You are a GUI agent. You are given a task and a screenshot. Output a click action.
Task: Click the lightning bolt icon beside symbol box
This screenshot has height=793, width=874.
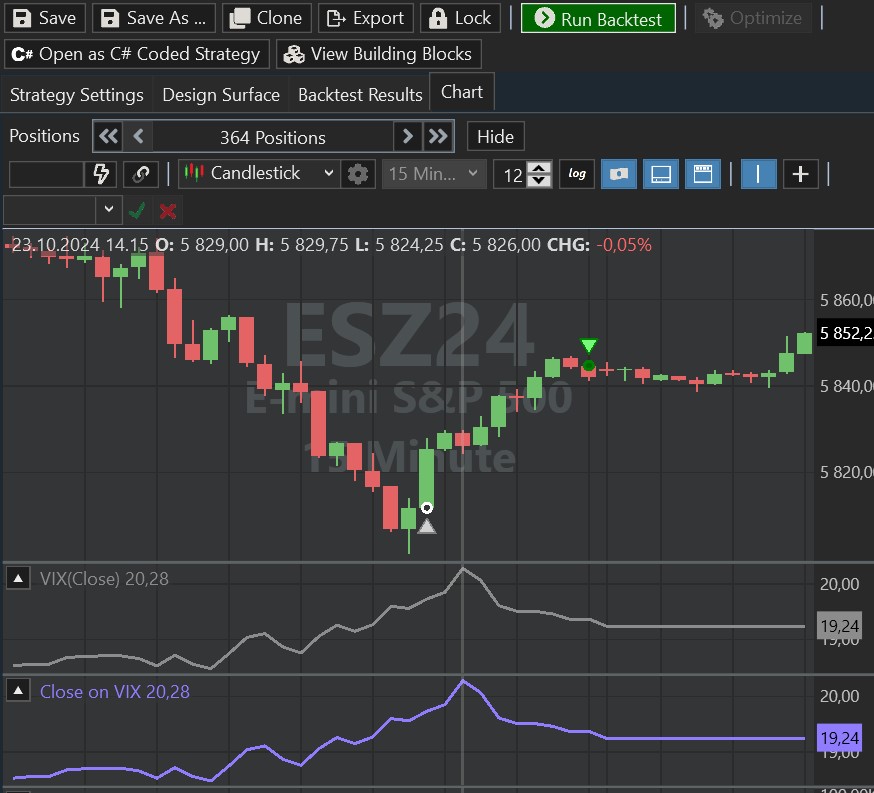click(101, 174)
